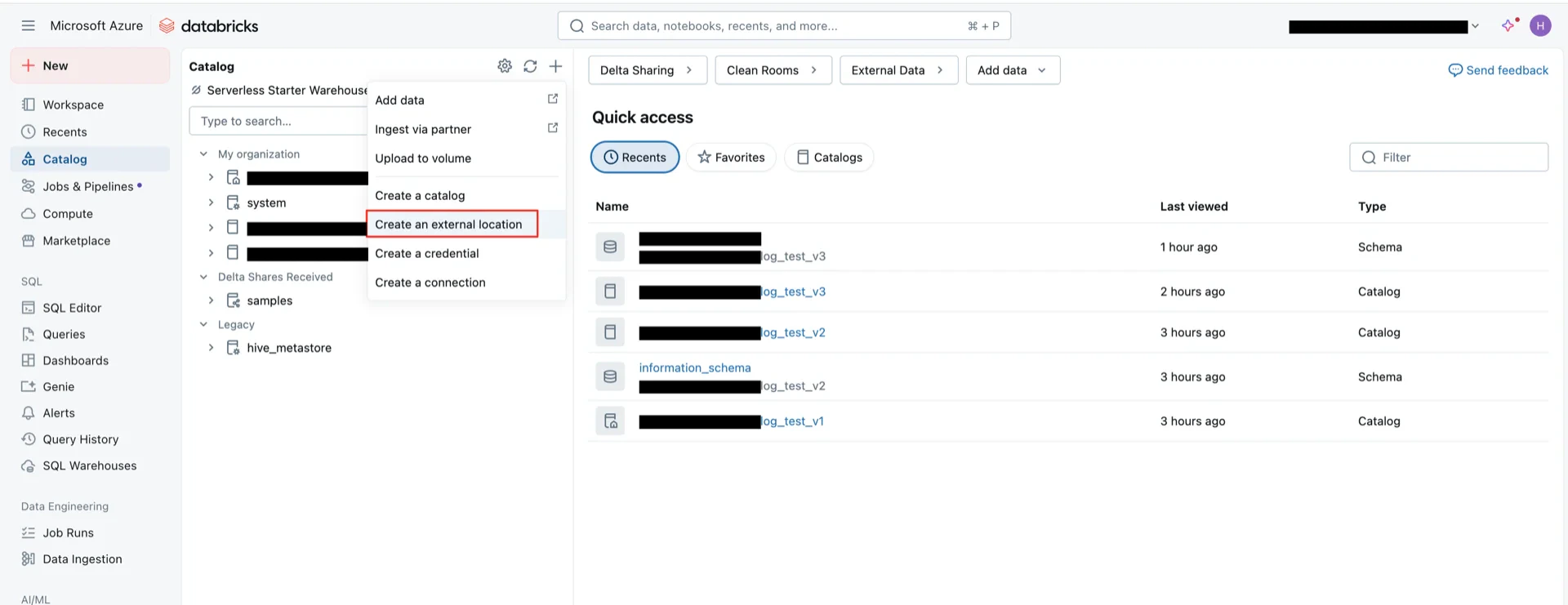Expand hive_metastore catalog
The image size is (1568, 605).
pos(211,347)
